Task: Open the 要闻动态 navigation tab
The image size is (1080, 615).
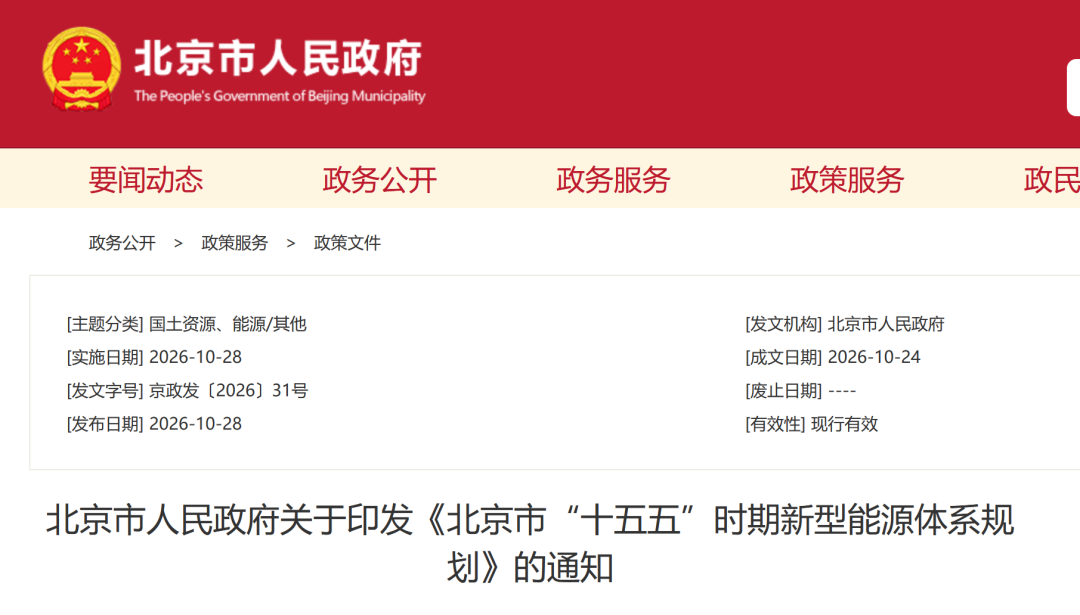Action: click(146, 180)
